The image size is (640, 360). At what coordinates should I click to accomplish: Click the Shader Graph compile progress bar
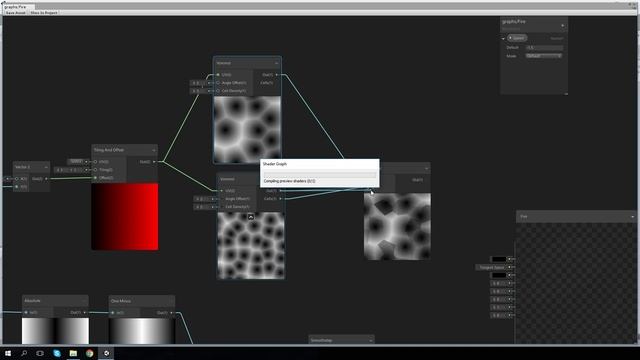click(320, 175)
